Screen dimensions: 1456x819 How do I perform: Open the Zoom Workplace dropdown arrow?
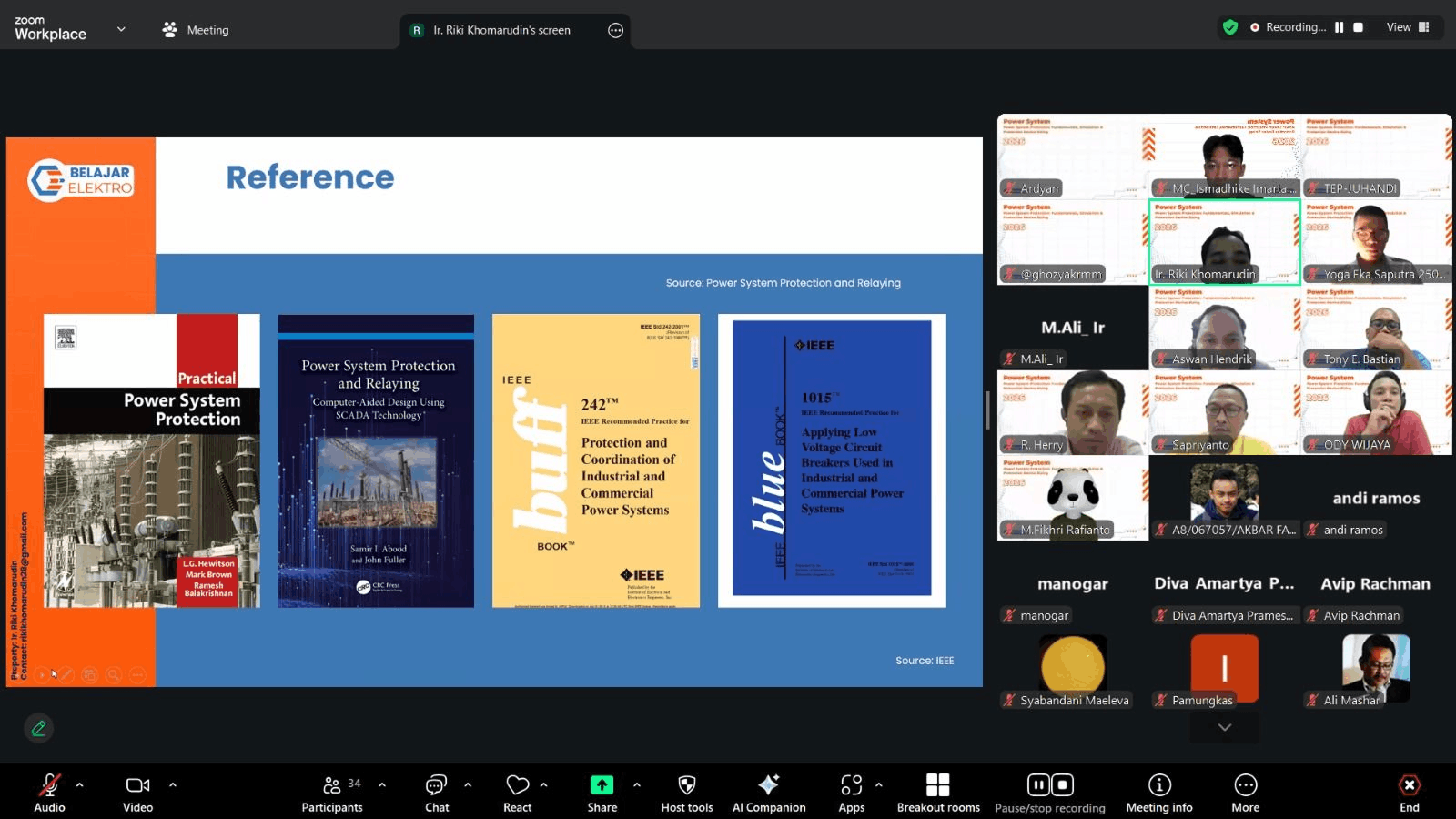tap(121, 29)
